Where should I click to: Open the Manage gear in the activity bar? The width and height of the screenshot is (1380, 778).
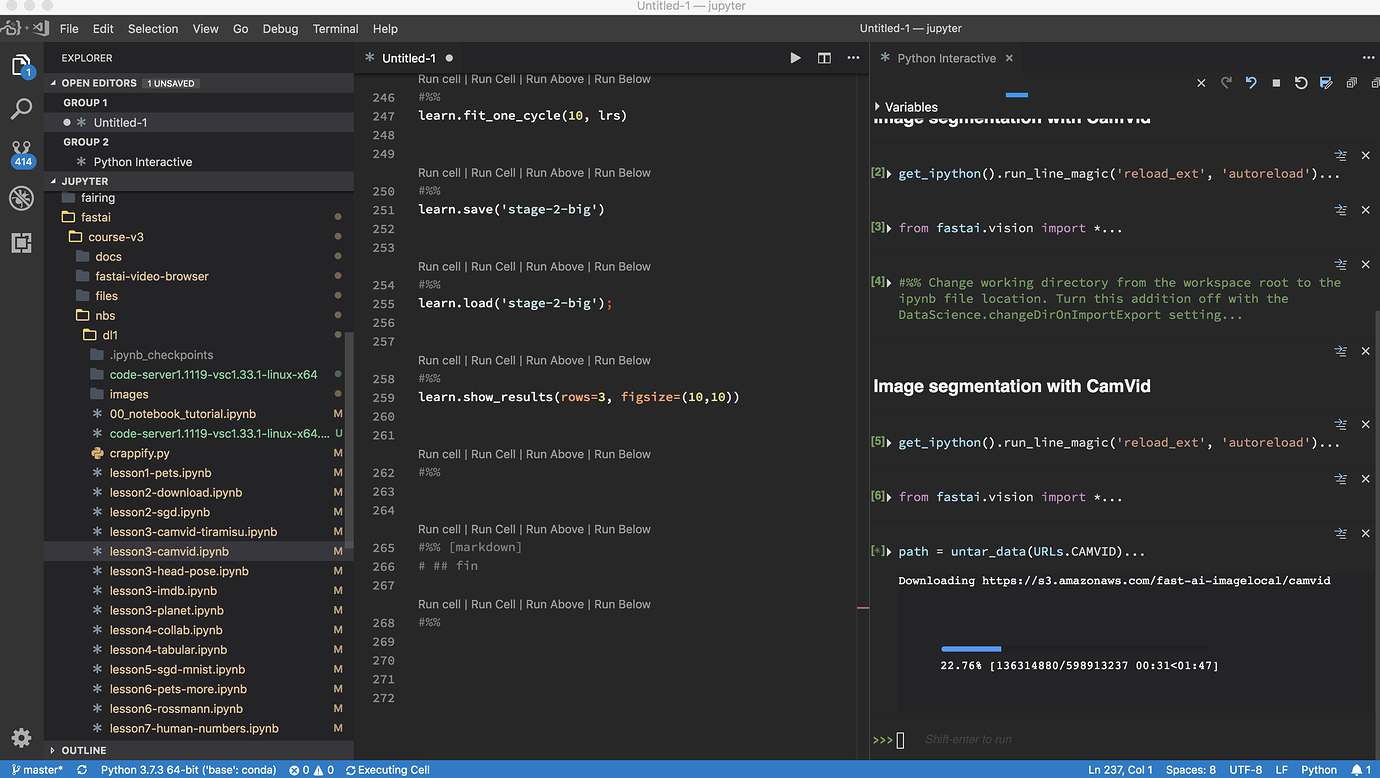pyautogui.click(x=21, y=738)
